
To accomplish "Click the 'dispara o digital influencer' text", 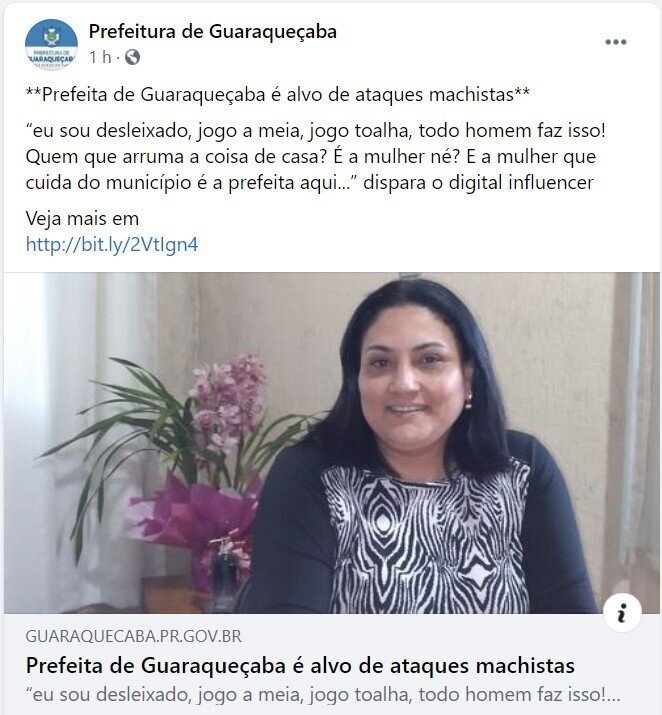I will tap(478, 183).
